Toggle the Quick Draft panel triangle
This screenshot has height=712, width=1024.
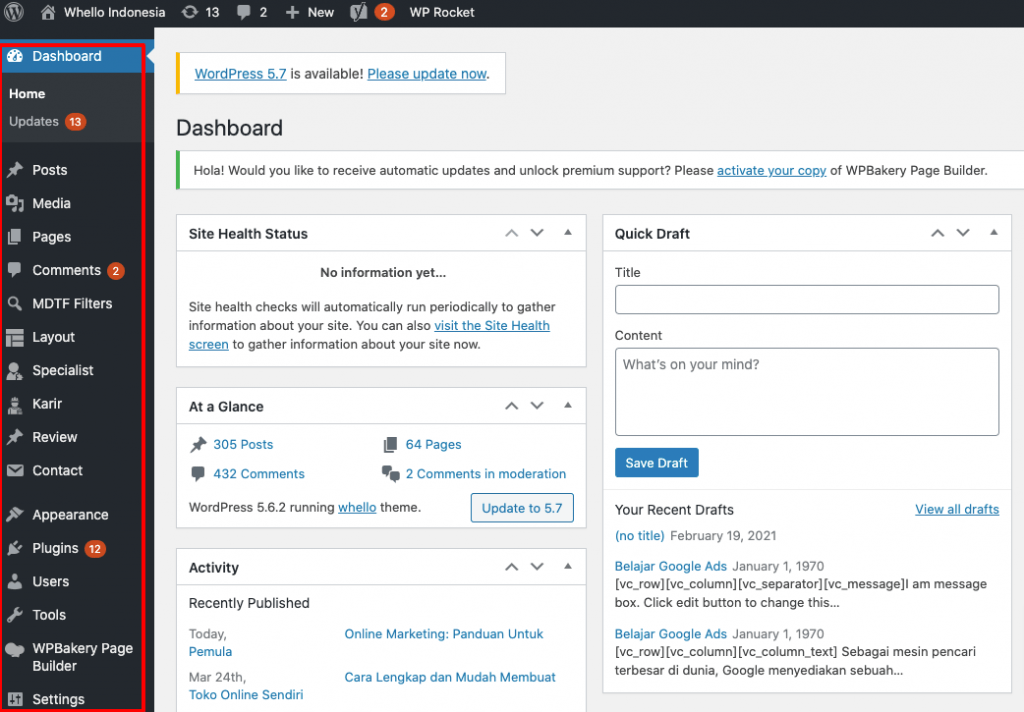pos(993,233)
